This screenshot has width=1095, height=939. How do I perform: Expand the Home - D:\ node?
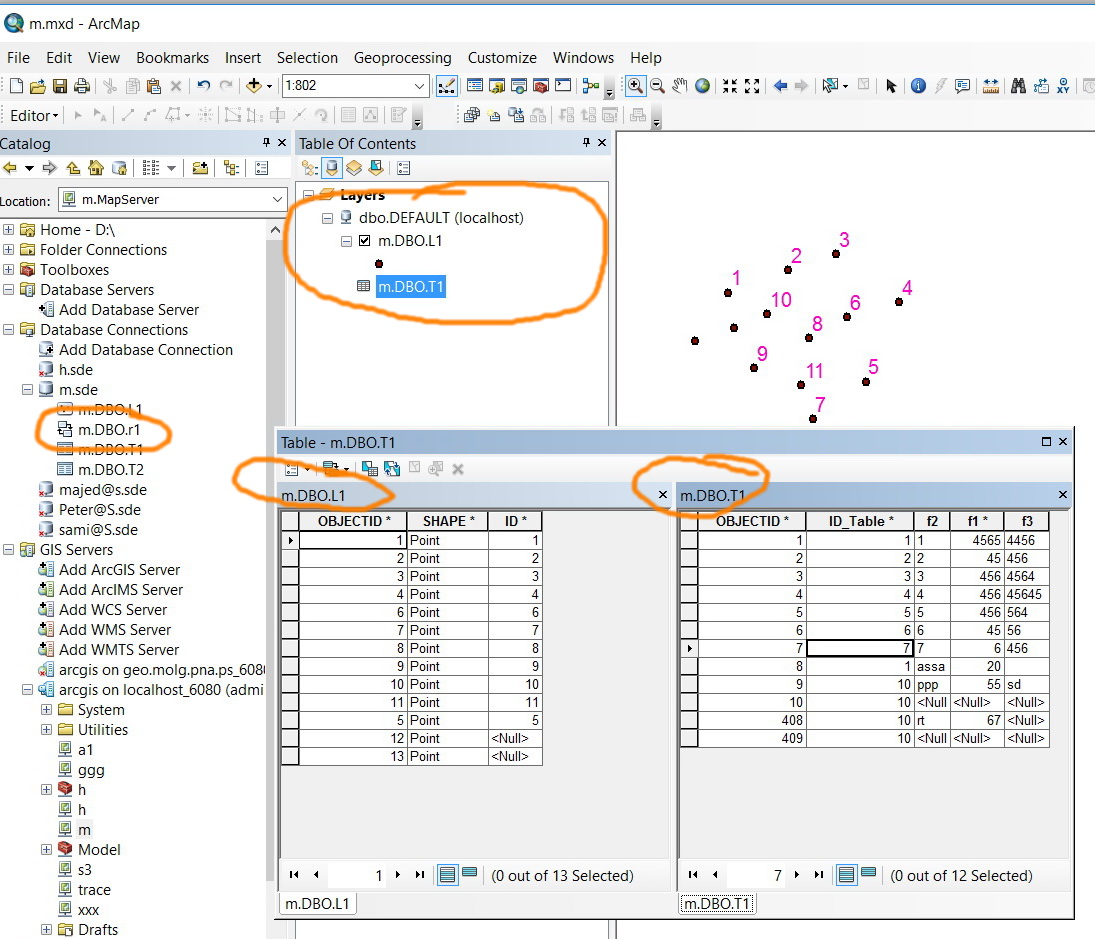[x=8, y=230]
